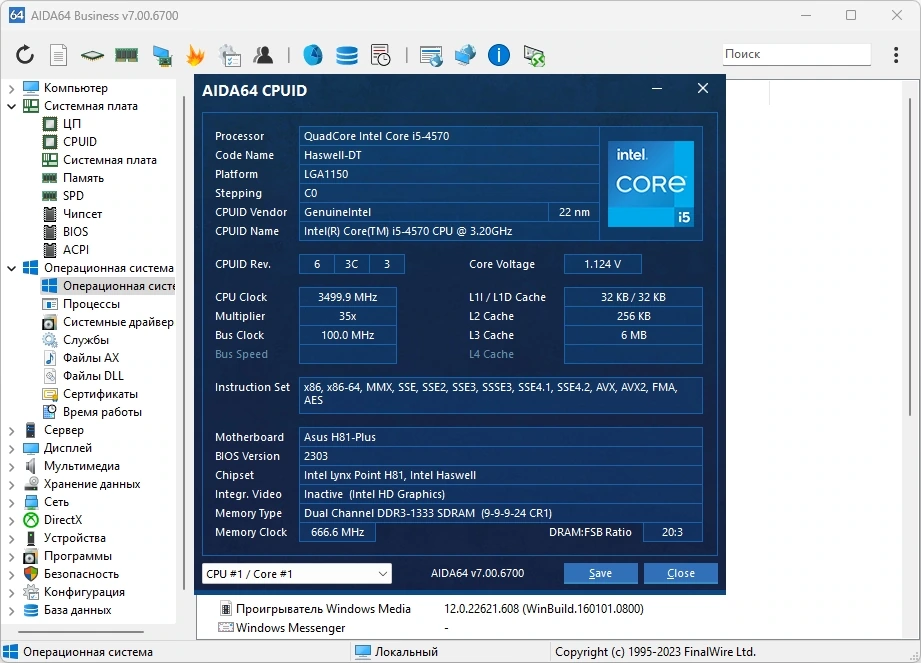The width and height of the screenshot is (921, 663).
Task: Click the Save button in CPUID
Action: tap(600, 573)
